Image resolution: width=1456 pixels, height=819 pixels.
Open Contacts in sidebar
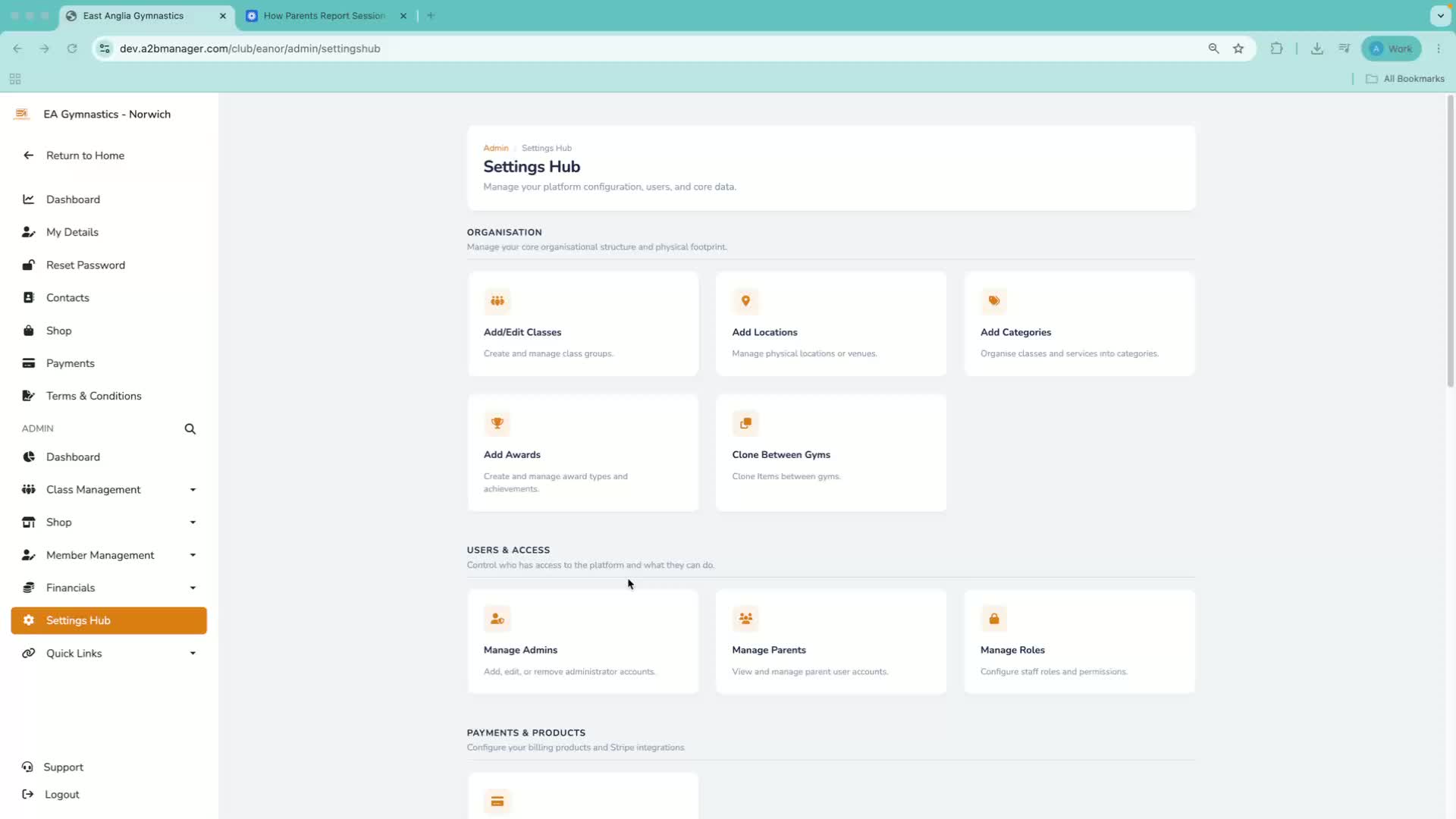click(x=108, y=298)
